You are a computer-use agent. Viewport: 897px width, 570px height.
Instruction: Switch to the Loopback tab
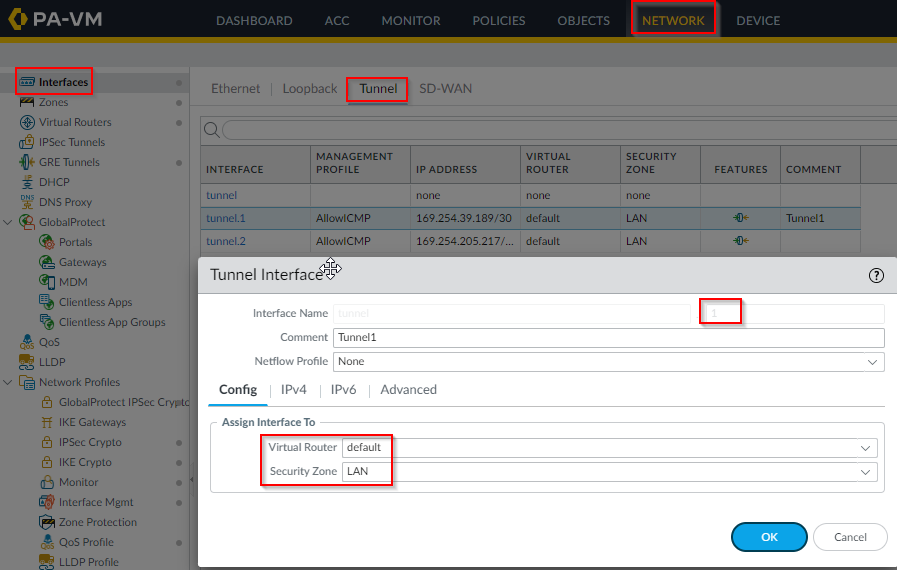point(309,89)
